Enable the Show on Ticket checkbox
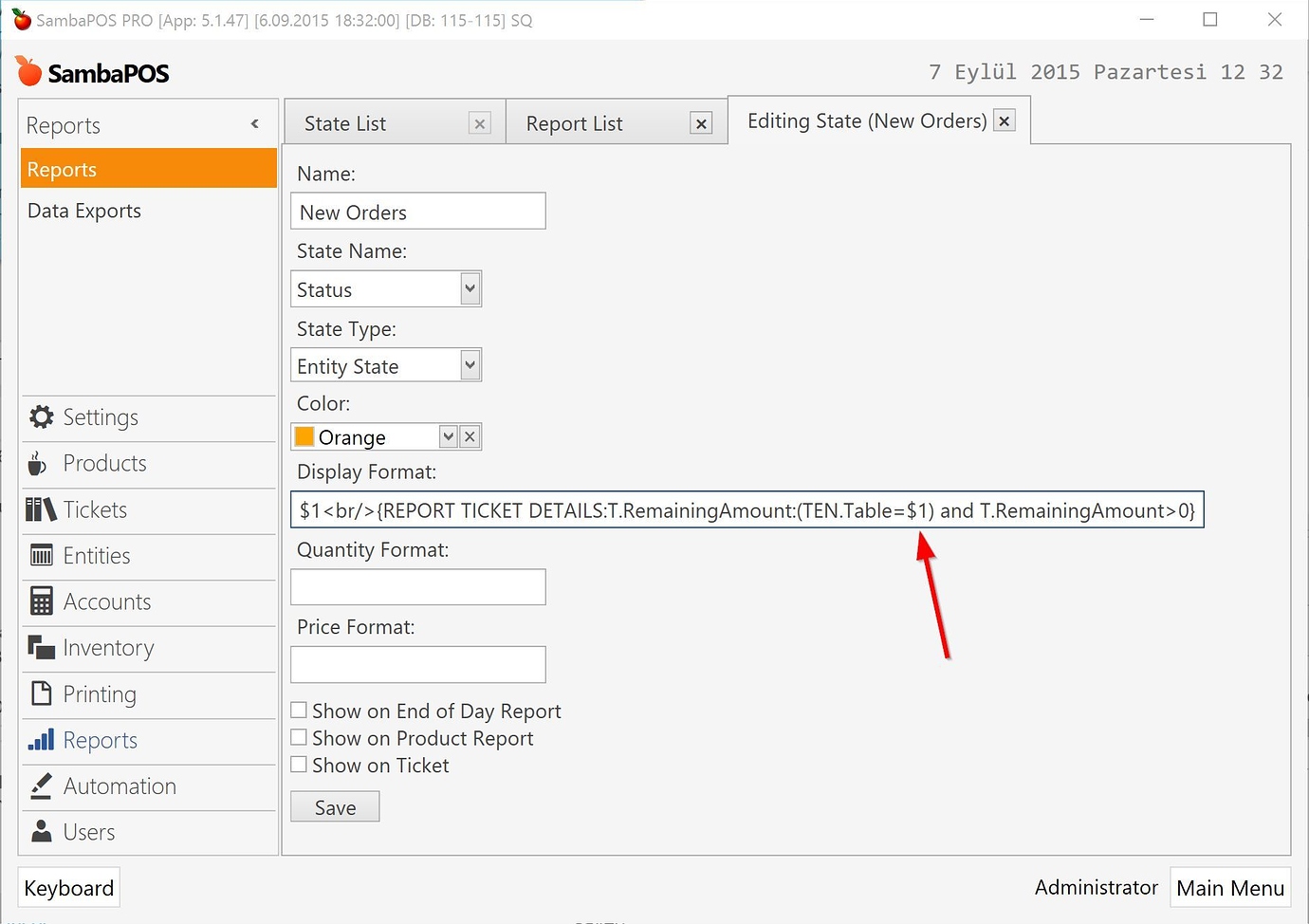Screen dimensions: 1309x924 tap(299, 765)
